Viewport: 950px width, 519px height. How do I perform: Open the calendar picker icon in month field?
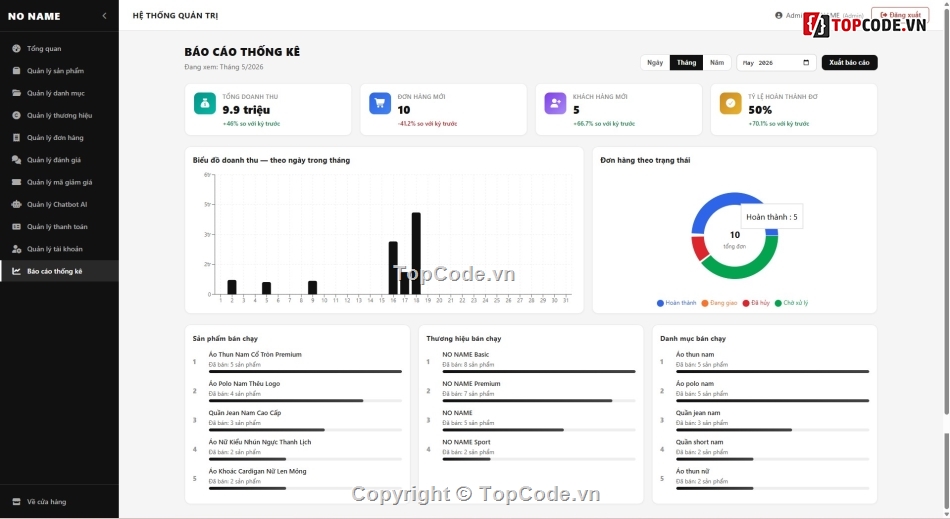[x=806, y=62]
